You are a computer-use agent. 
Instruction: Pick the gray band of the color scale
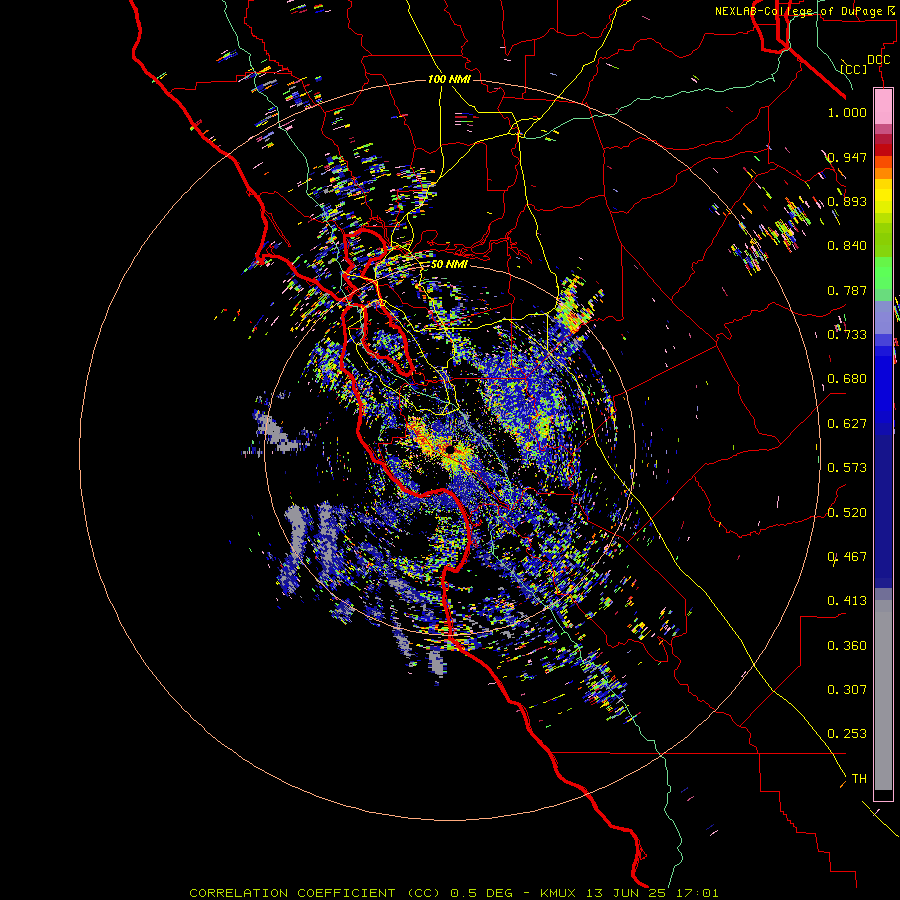[x=883, y=695]
